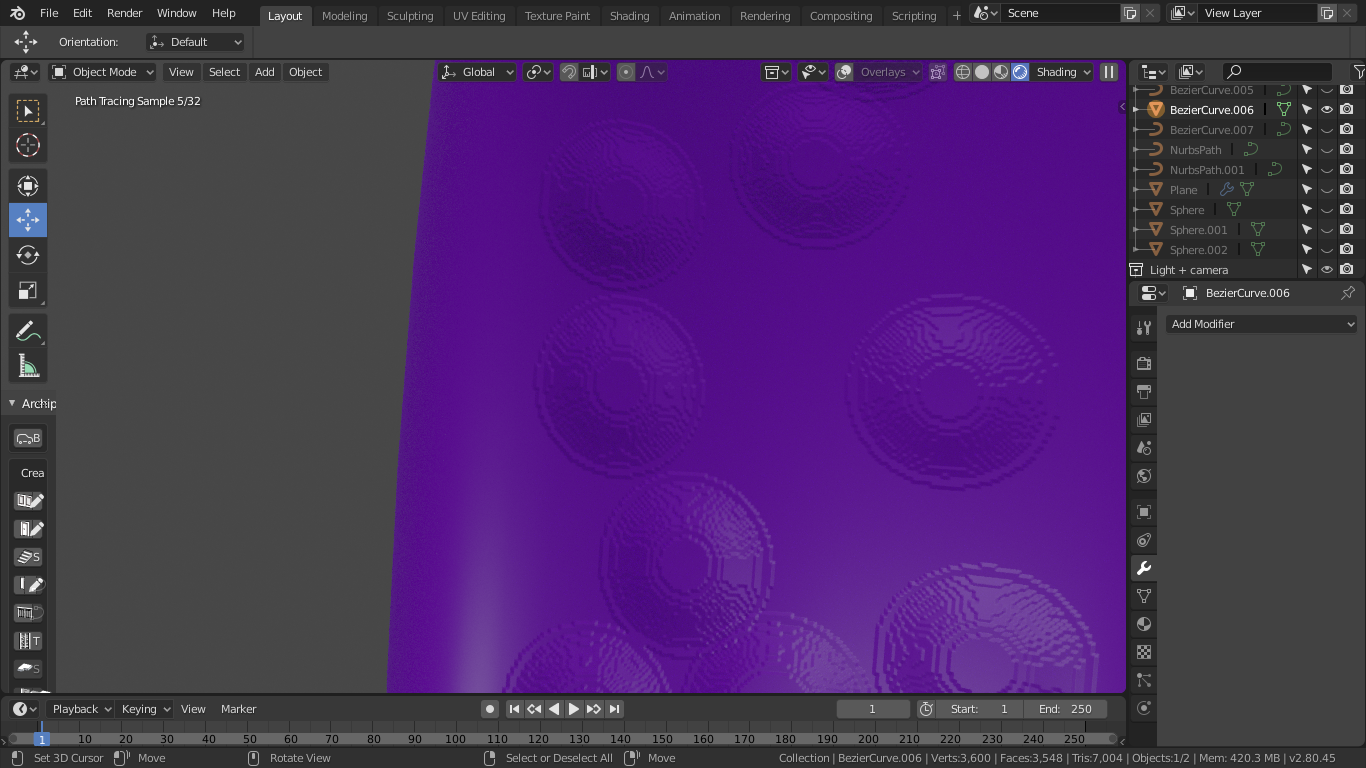Image resolution: width=1366 pixels, height=768 pixels.
Task: Open the Global transform orientation dropdown
Action: click(477, 72)
